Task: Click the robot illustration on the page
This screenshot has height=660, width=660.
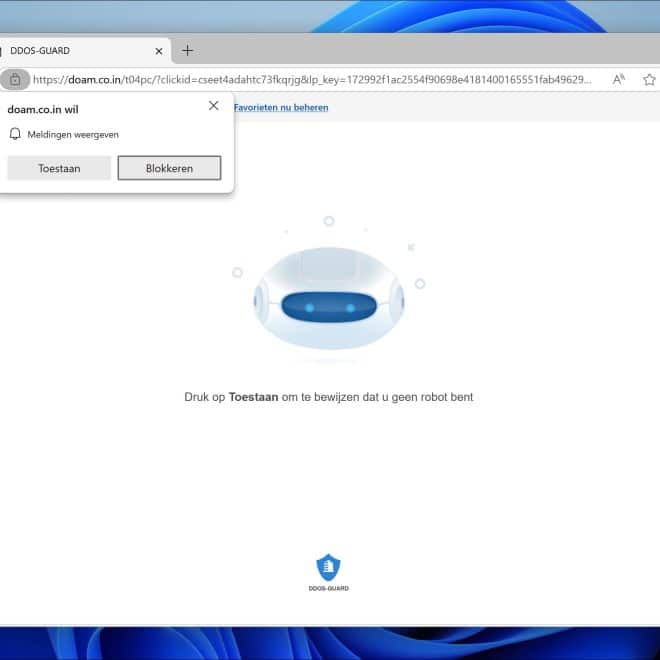Action: click(x=328, y=298)
